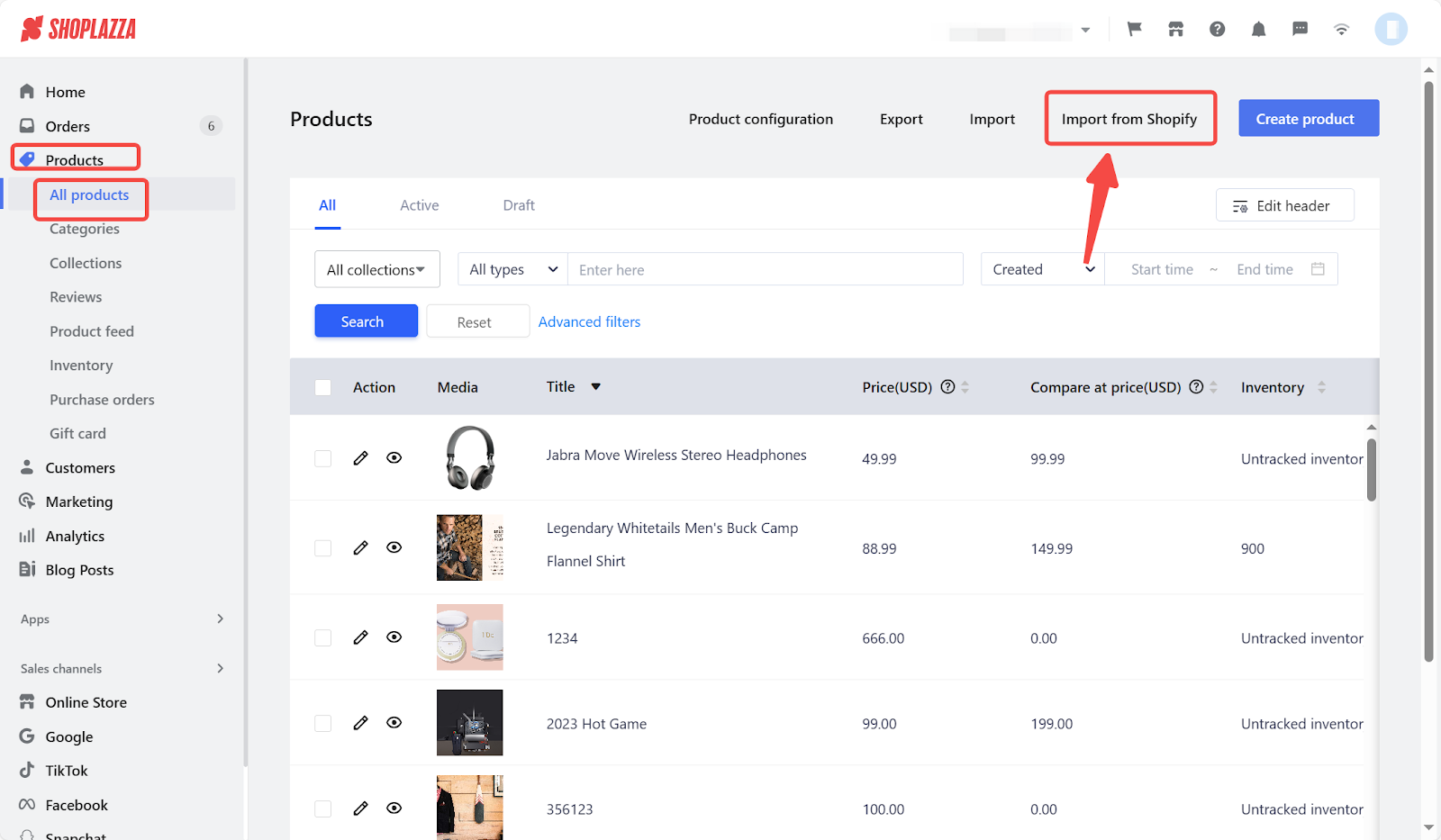Image resolution: width=1441 pixels, height=840 pixels.
Task: Edit the Legendary Whitetails shirt product
Action: pos(361,547)
